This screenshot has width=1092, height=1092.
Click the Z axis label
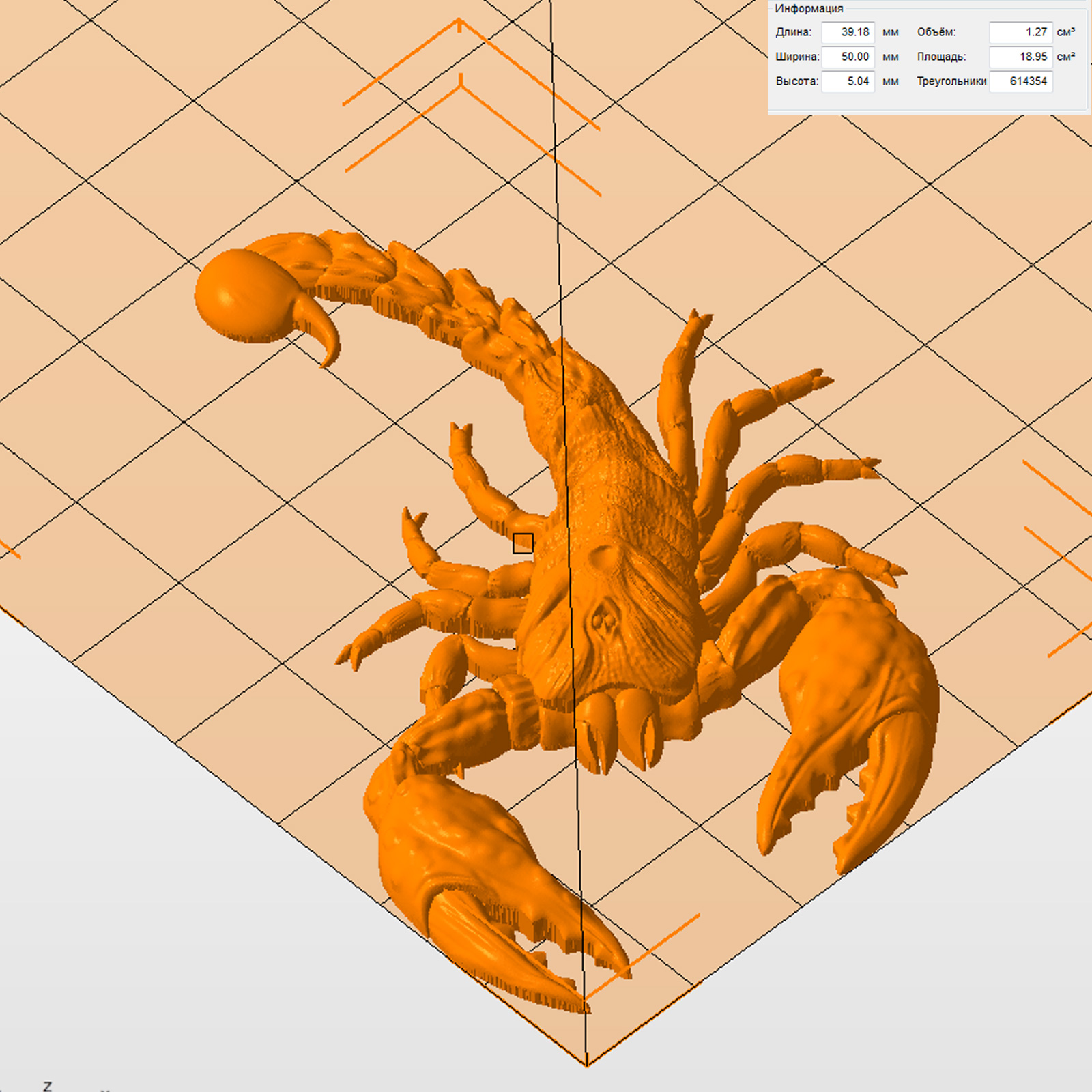click(47, 1085)
